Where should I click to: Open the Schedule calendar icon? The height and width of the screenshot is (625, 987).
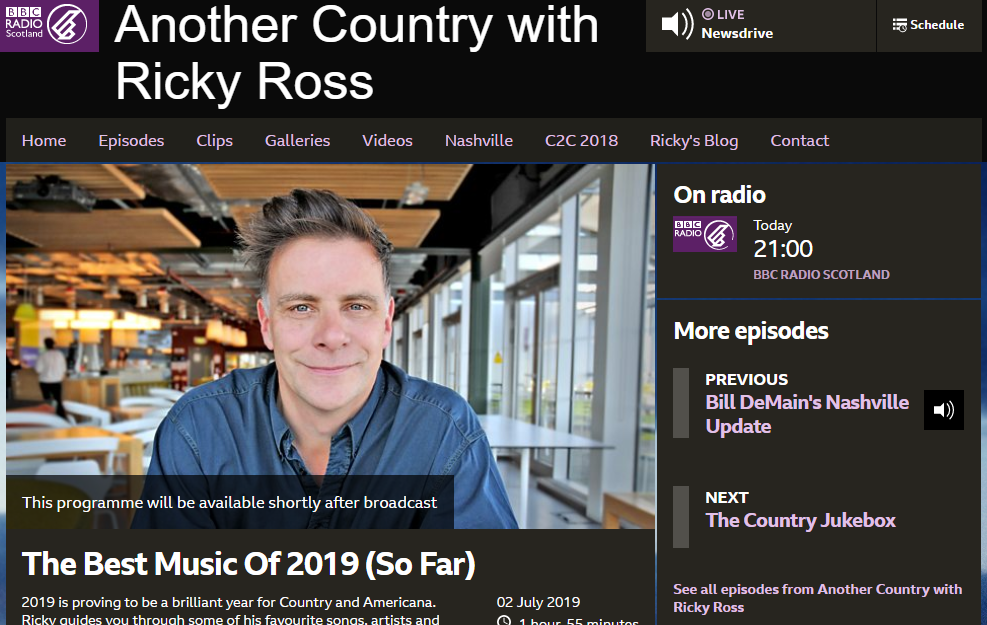click(900, 25)
